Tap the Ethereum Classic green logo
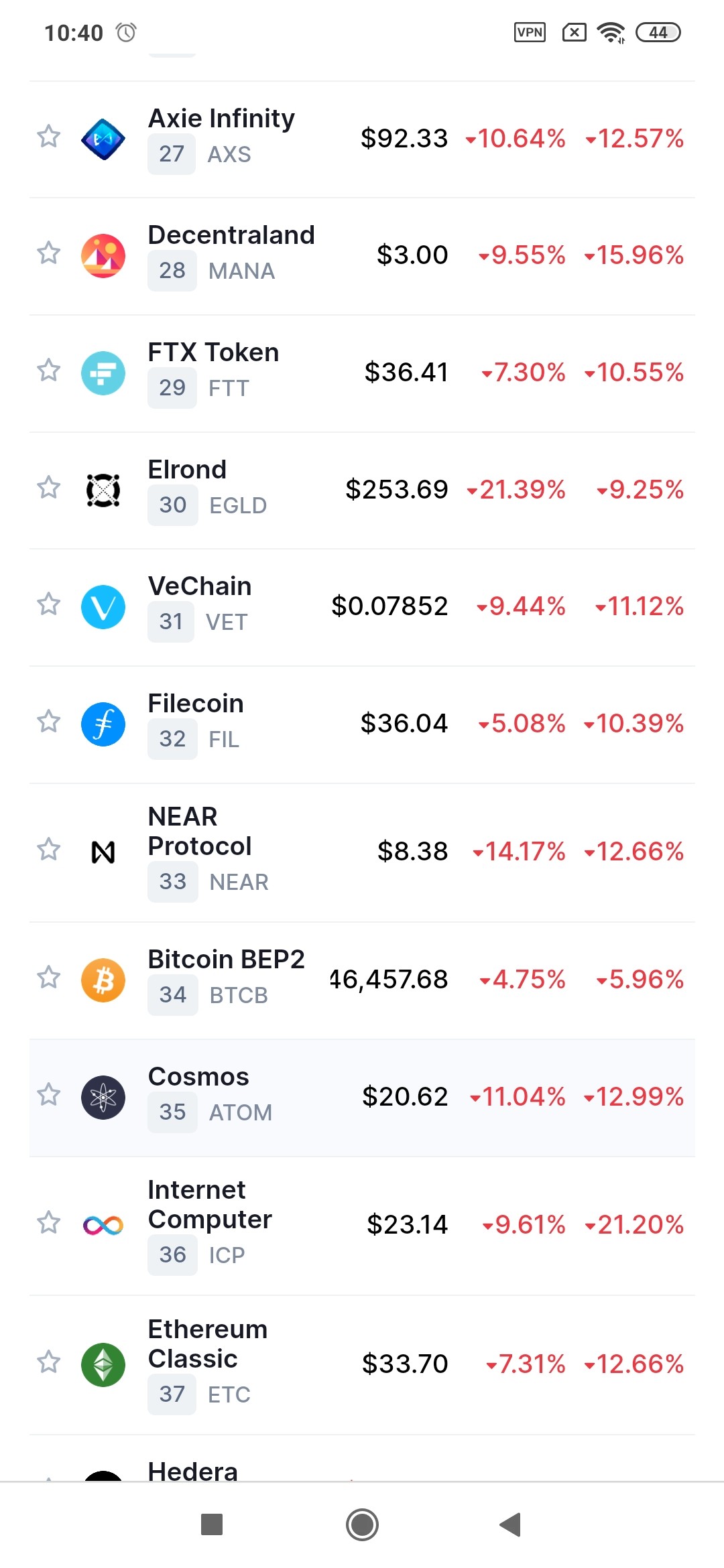724x1568 pixels. pyautogui.click(x=103, y=1364)
